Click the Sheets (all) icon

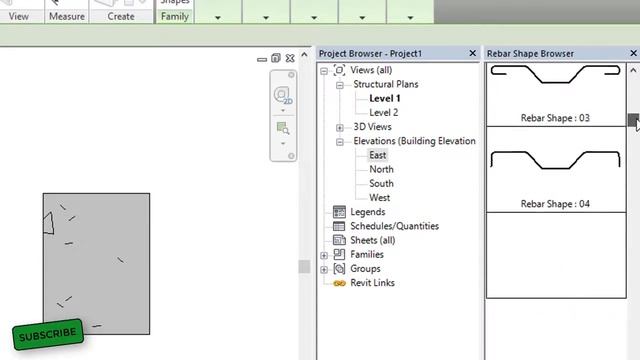[339, 240]
